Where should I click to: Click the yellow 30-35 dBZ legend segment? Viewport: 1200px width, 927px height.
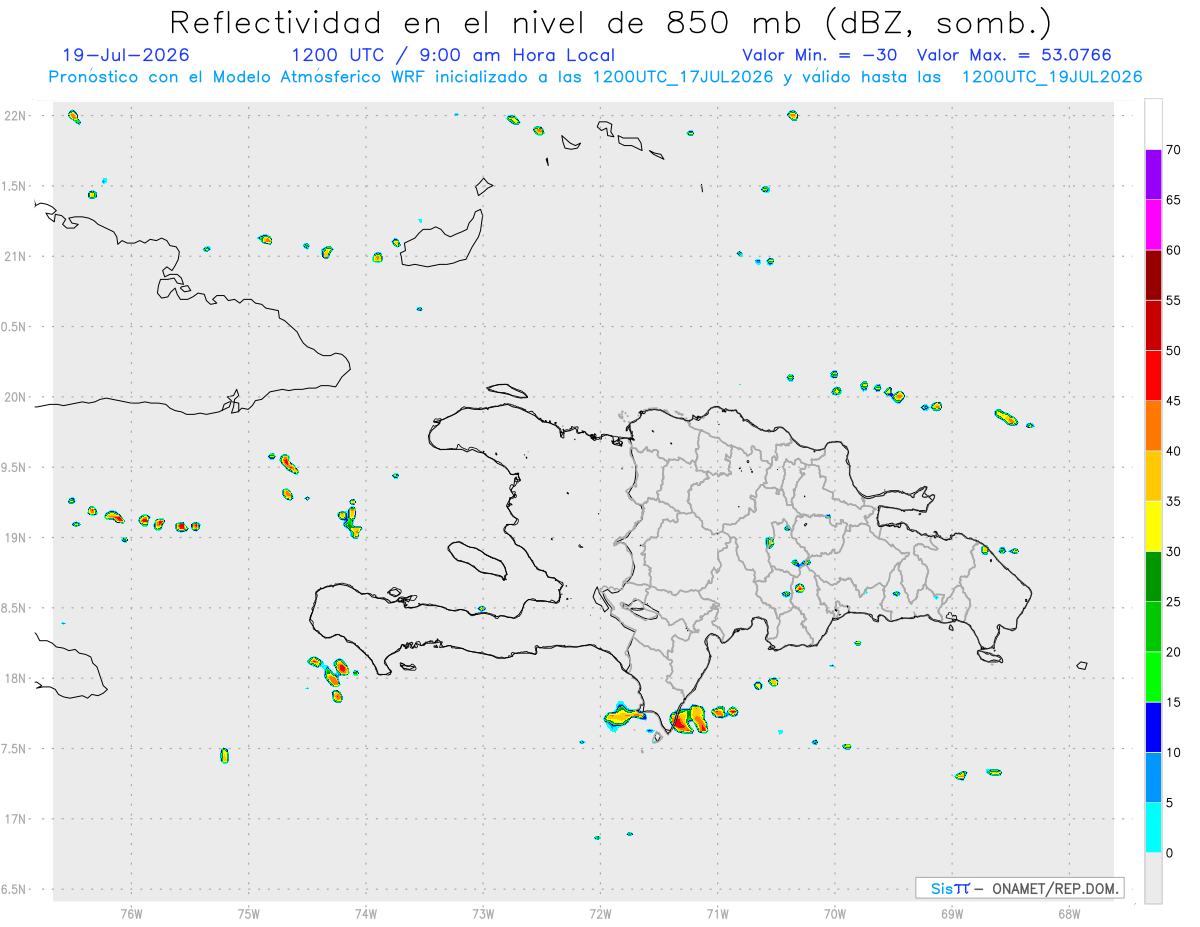(1153, 526)
